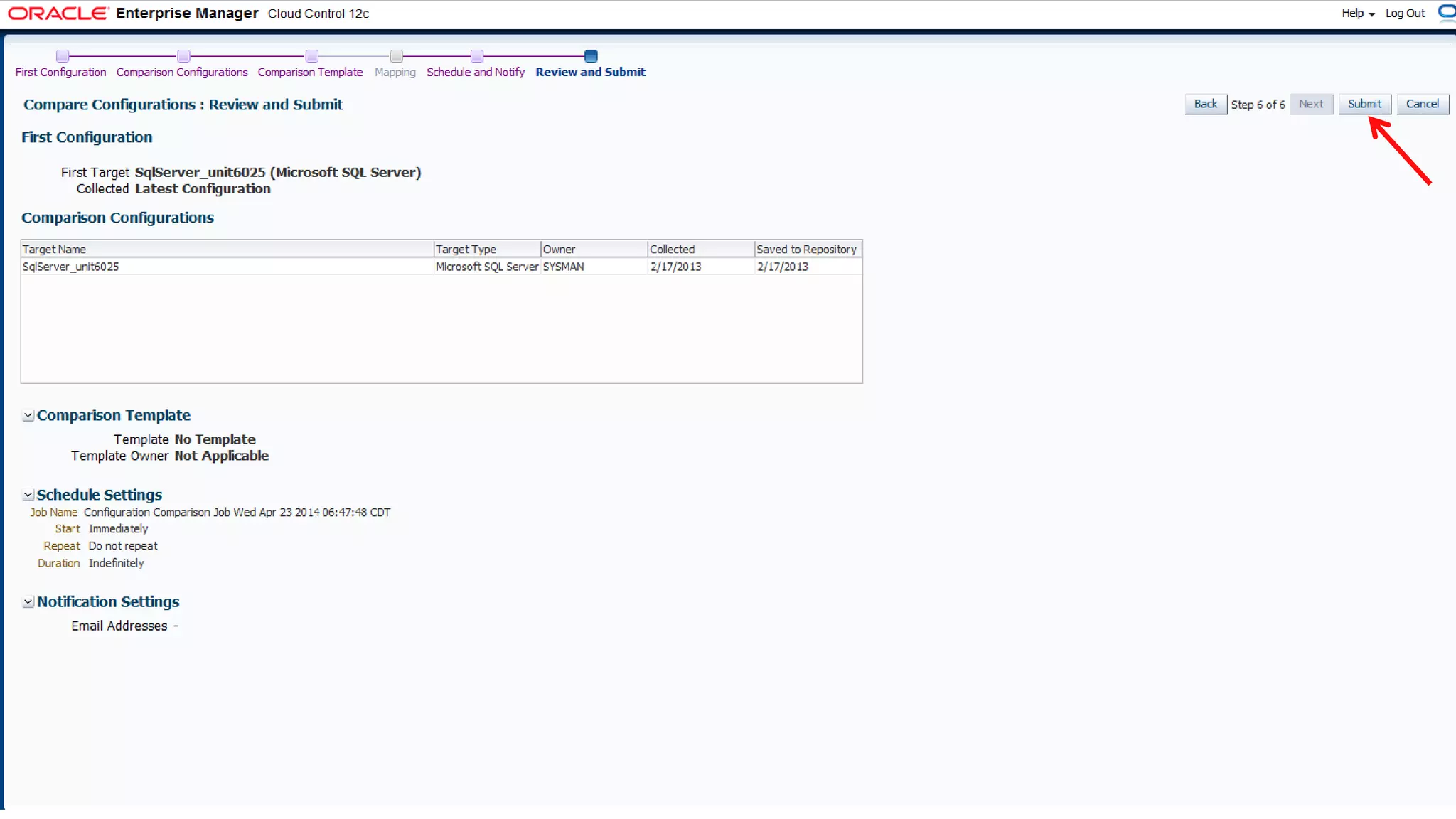
Task: Click the Comparison Configurations step marker
Action: tap(183, 56)
